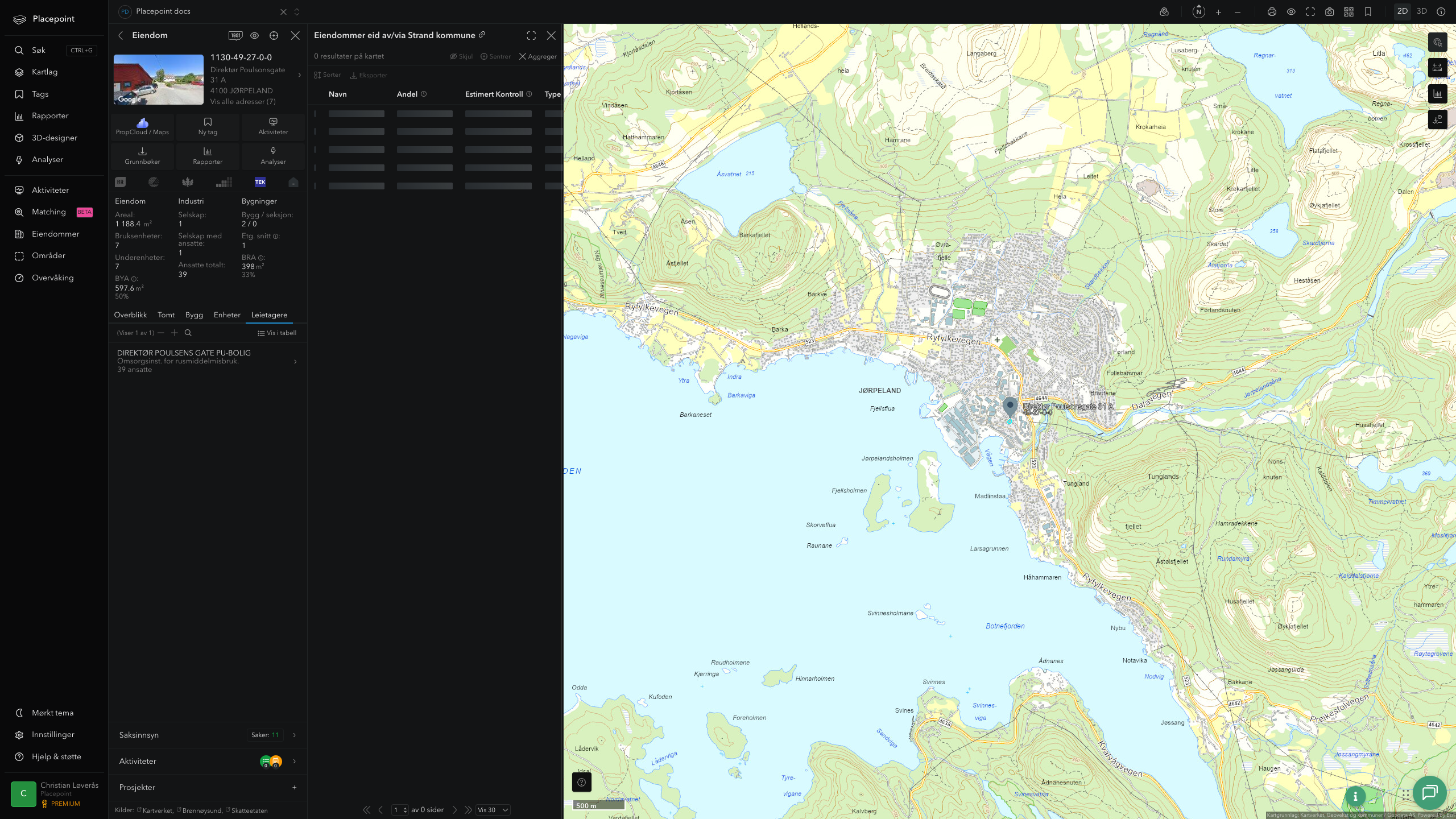
Task: Switch to Overblikk tab
Action: point(130,315)
